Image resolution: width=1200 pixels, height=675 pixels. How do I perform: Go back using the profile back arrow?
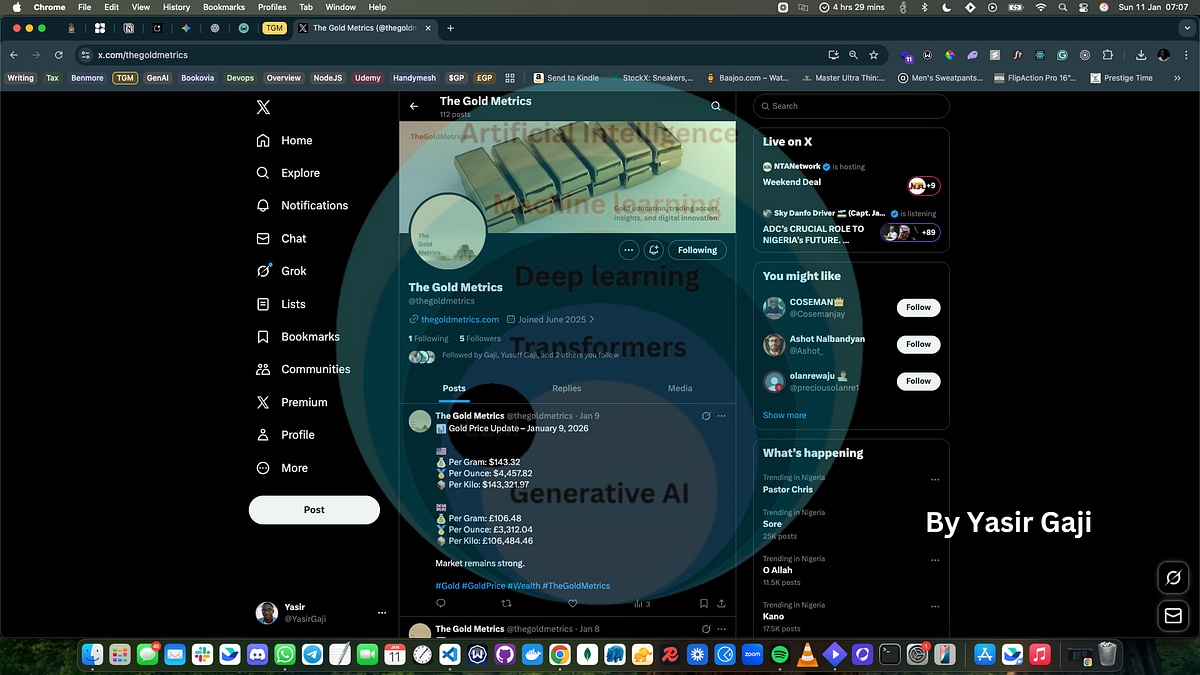click(414, 106)
